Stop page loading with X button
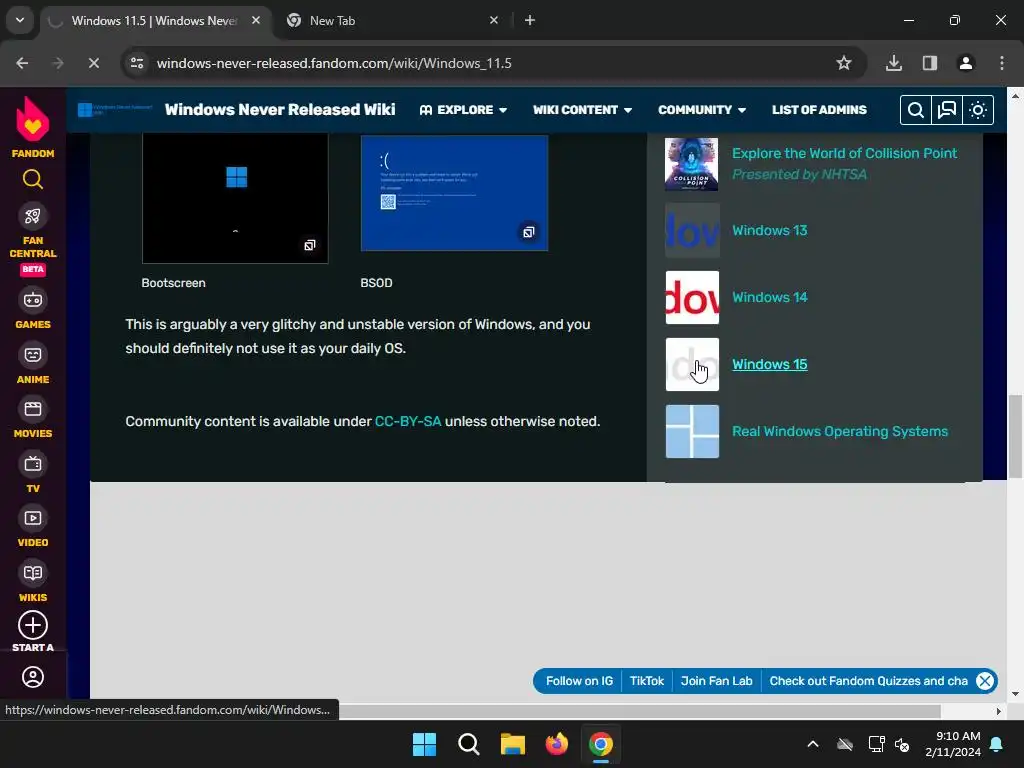 point(93,63)
